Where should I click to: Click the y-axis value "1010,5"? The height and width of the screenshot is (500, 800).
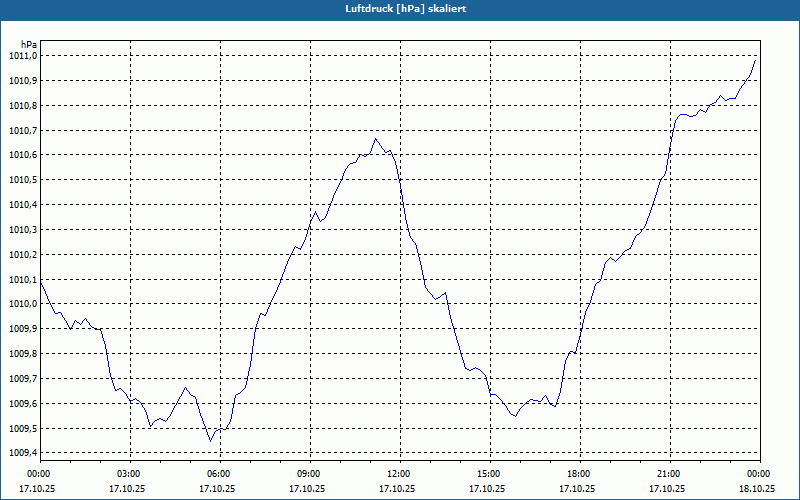[x=23, y=180]
